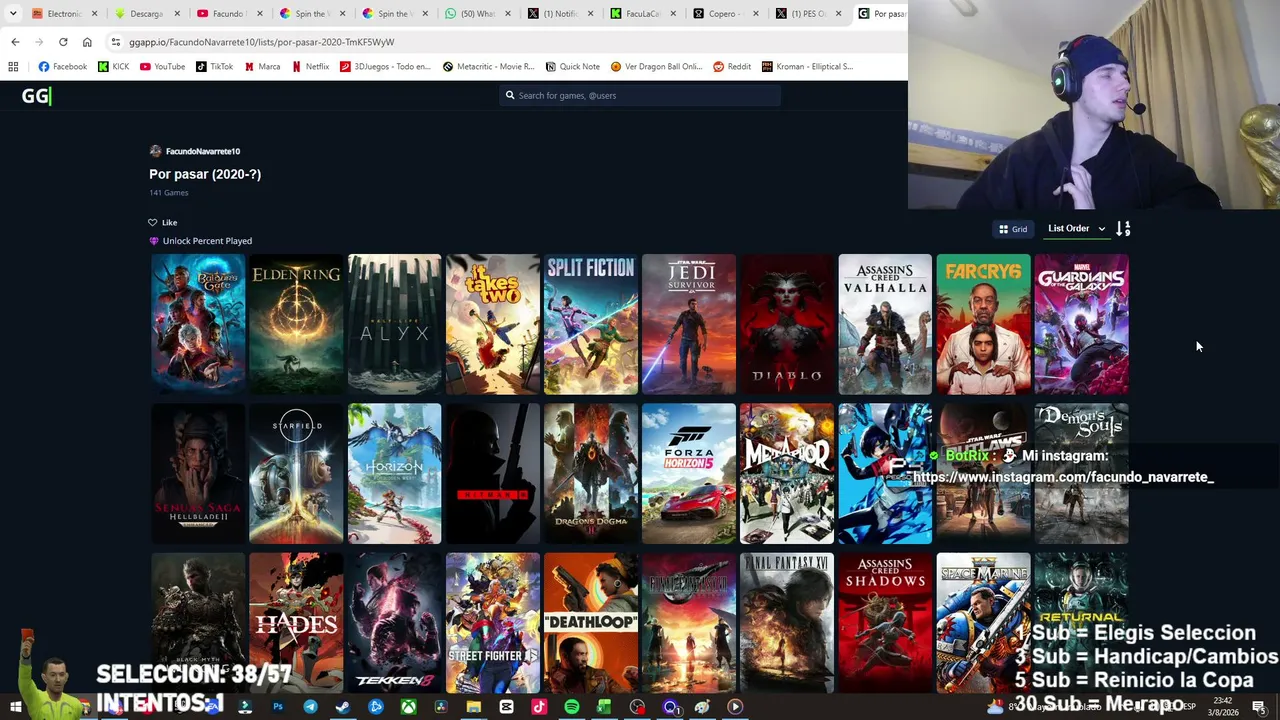Close the Electronic browser tab
Screen dimensions: 1280x720
coord(95,14)
